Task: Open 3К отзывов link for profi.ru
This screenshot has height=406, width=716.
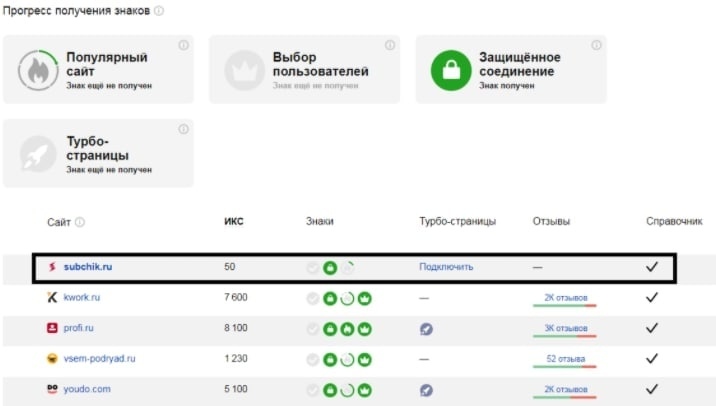Action: pyautogui.click(x=566, y=328)
